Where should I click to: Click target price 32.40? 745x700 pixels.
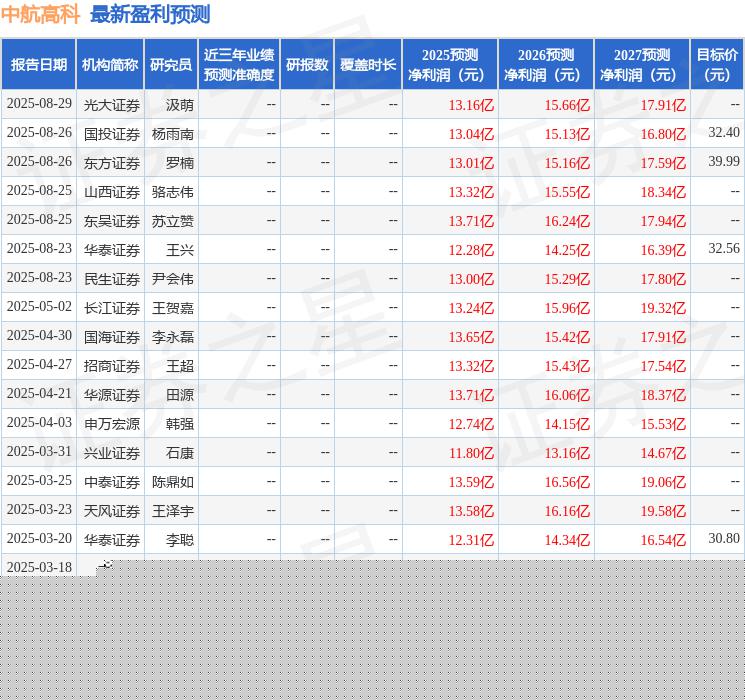pos(724,133)
